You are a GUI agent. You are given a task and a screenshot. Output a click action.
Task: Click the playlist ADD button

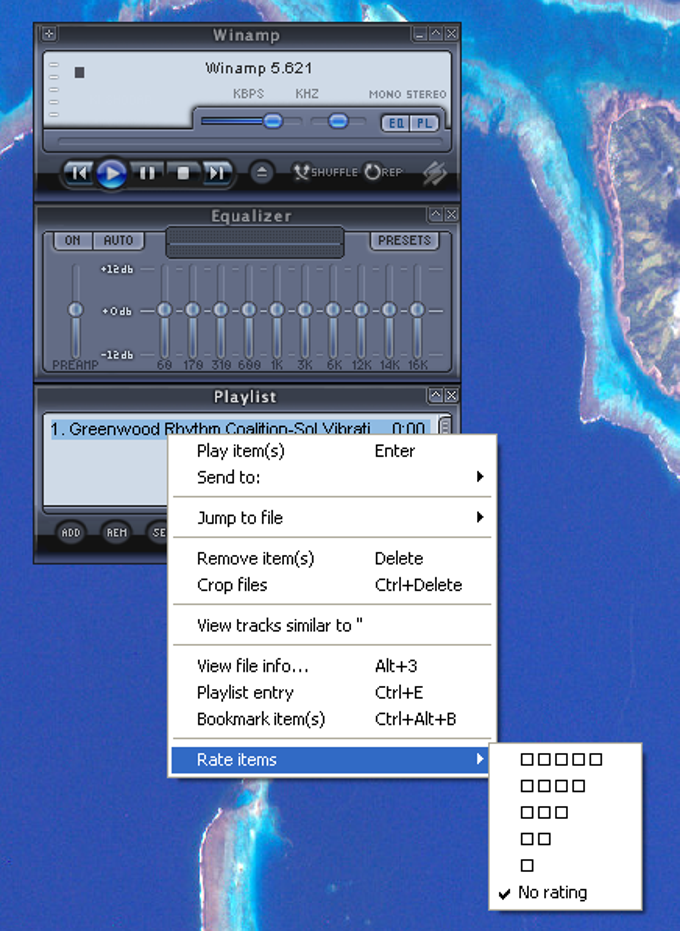point(71,533)
